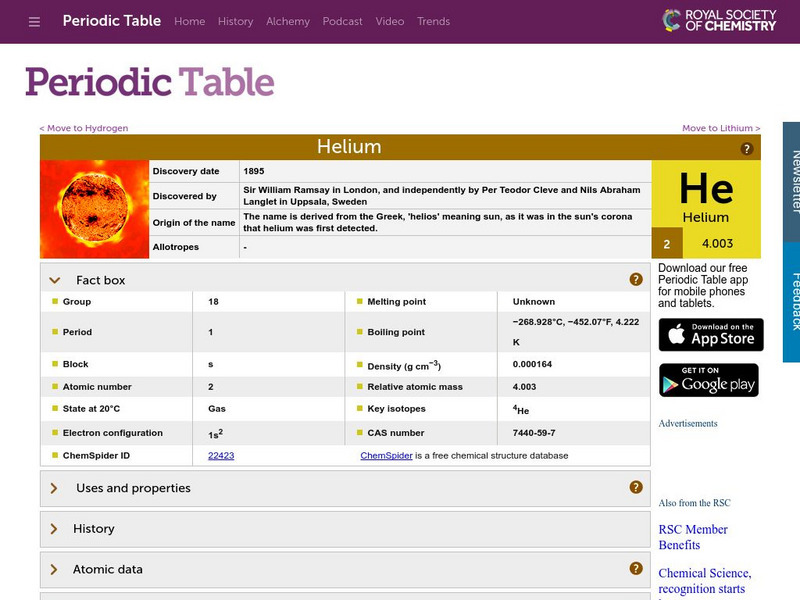800x600 pixels.
Task: Click the Relative atomic mass label
Action: 415,387
